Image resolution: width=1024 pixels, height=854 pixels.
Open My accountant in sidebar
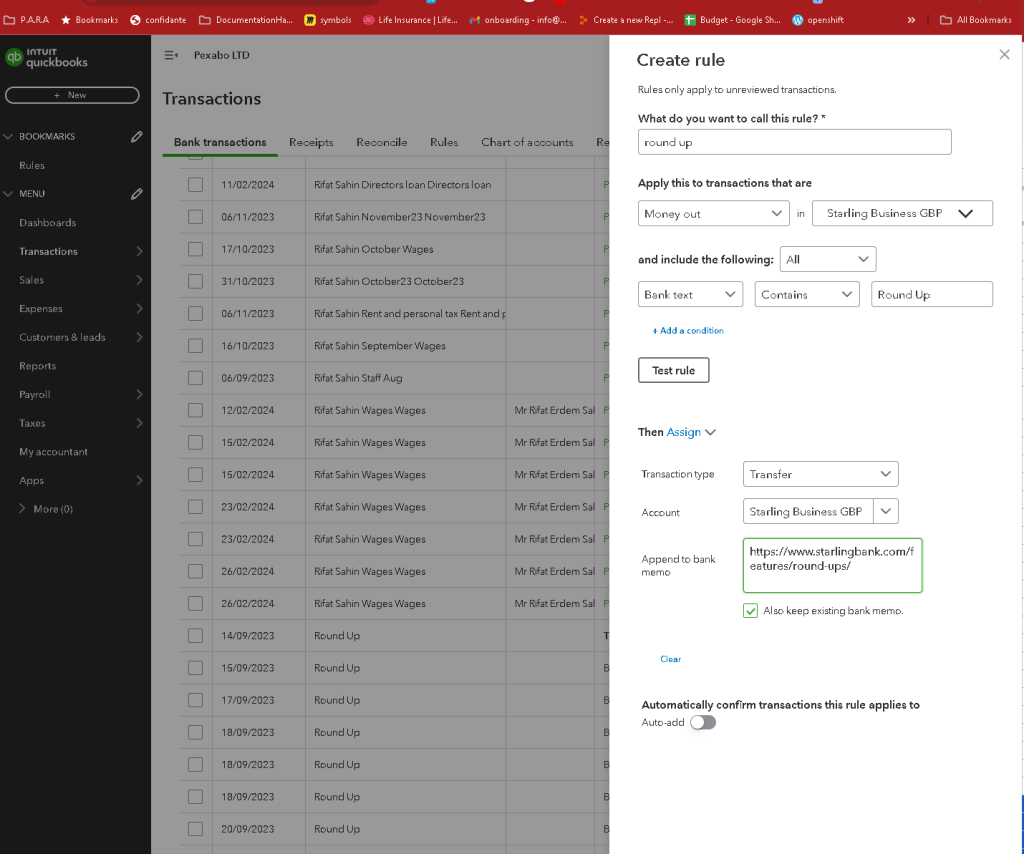click(x=54, y=452)
